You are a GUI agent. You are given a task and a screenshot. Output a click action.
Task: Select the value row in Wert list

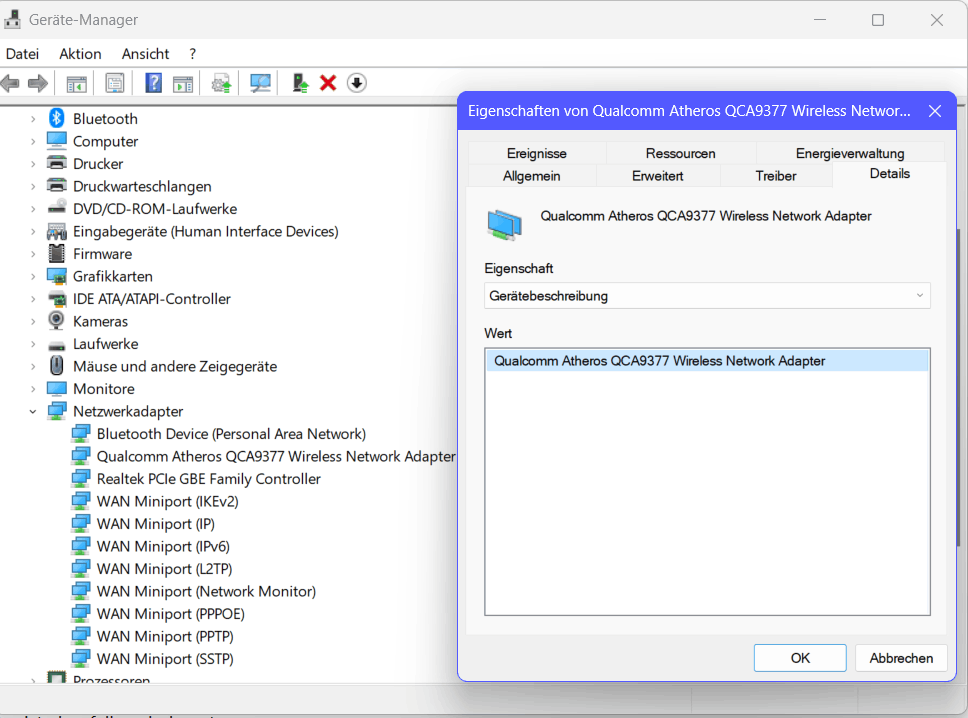pyautogui.click(x=707, y=361)
